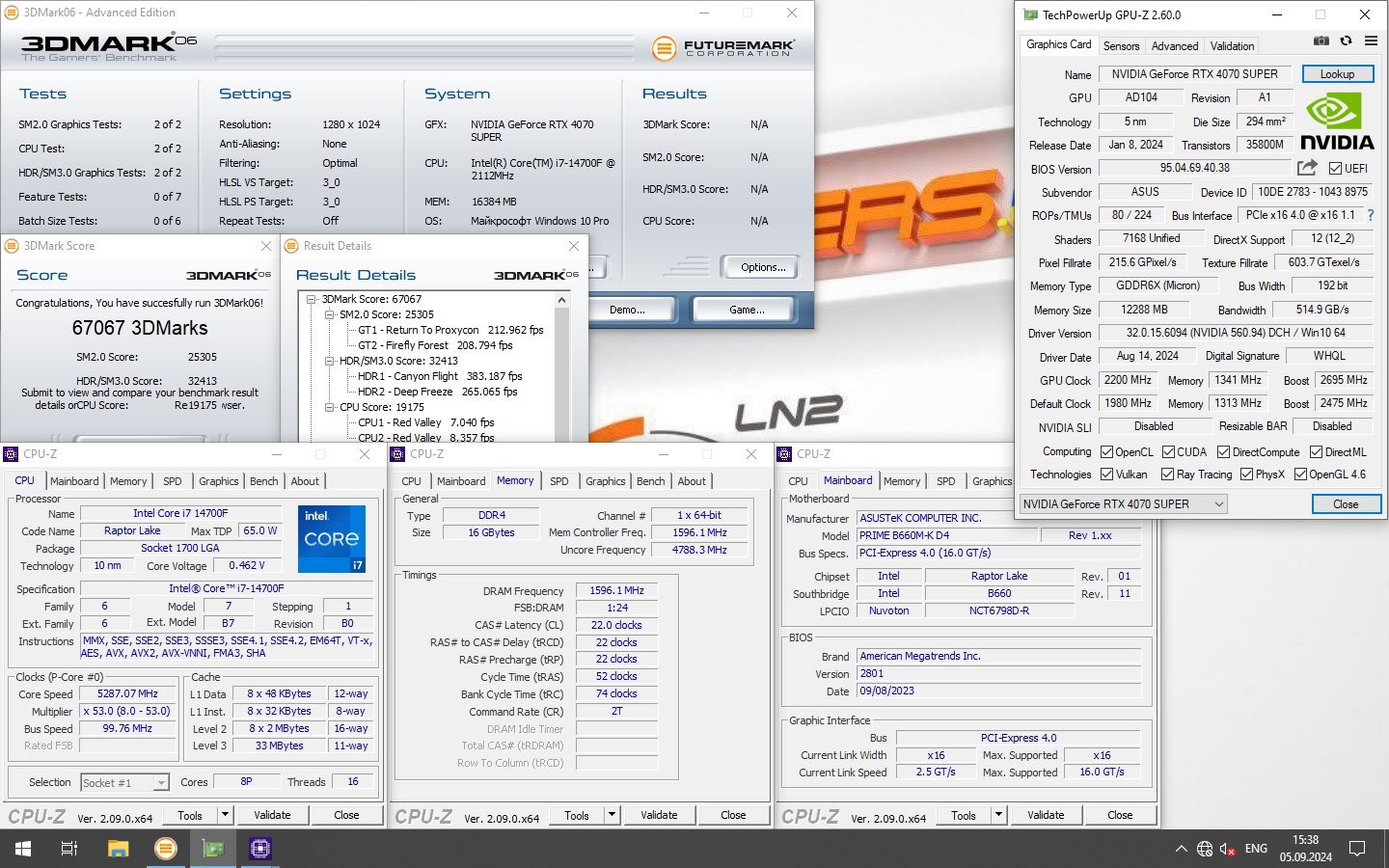Viewport: 1389px width, 868px height.
Task: Take a GPU-Z screenshot with the camera icon
Action: tap(1321, 41)
